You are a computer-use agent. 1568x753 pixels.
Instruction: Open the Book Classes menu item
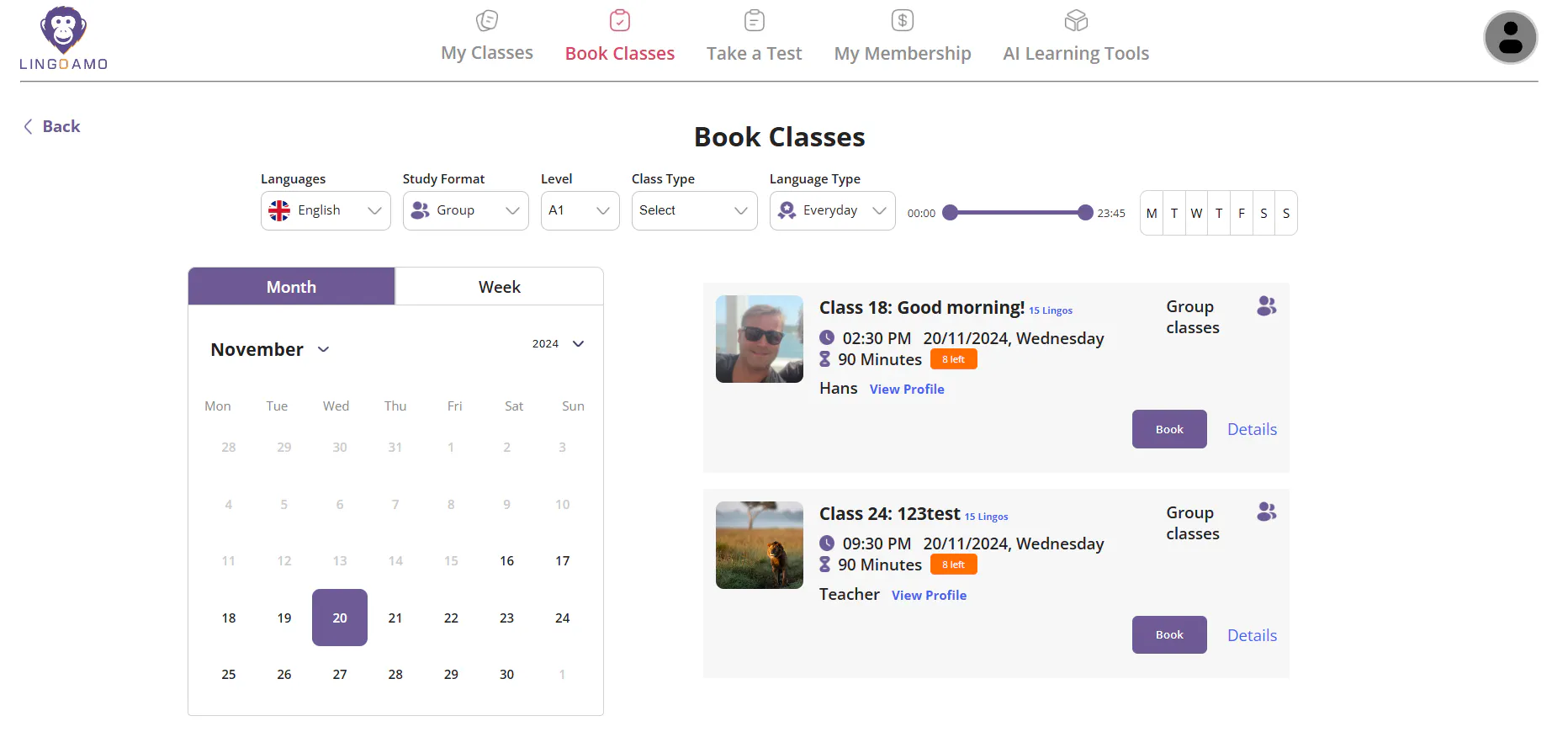(x=620, y=53)
